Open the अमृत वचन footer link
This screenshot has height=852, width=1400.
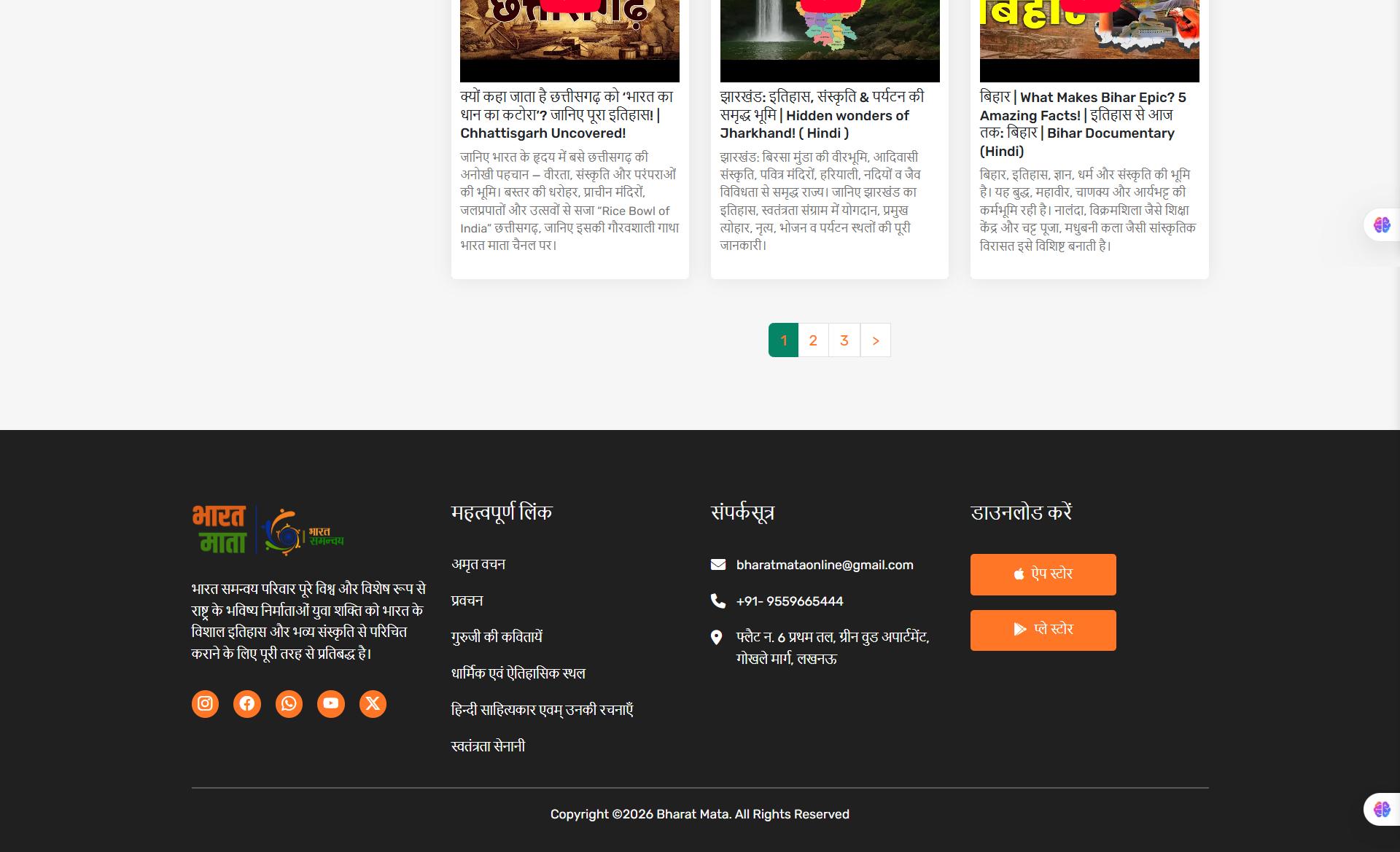pos(478,564)
